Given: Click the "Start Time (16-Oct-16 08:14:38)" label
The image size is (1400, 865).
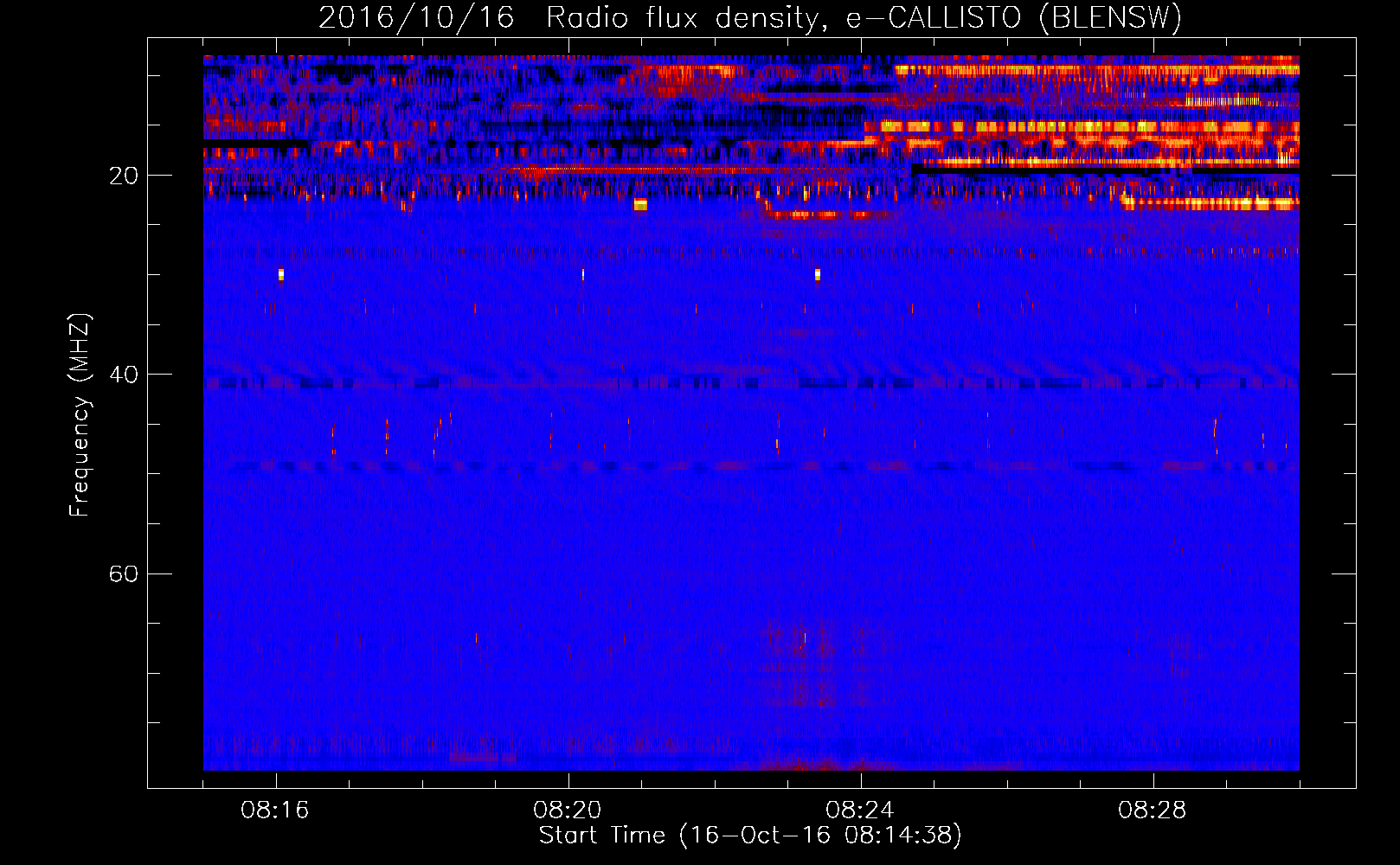Looking at the screenshot, I should (750, 836).
